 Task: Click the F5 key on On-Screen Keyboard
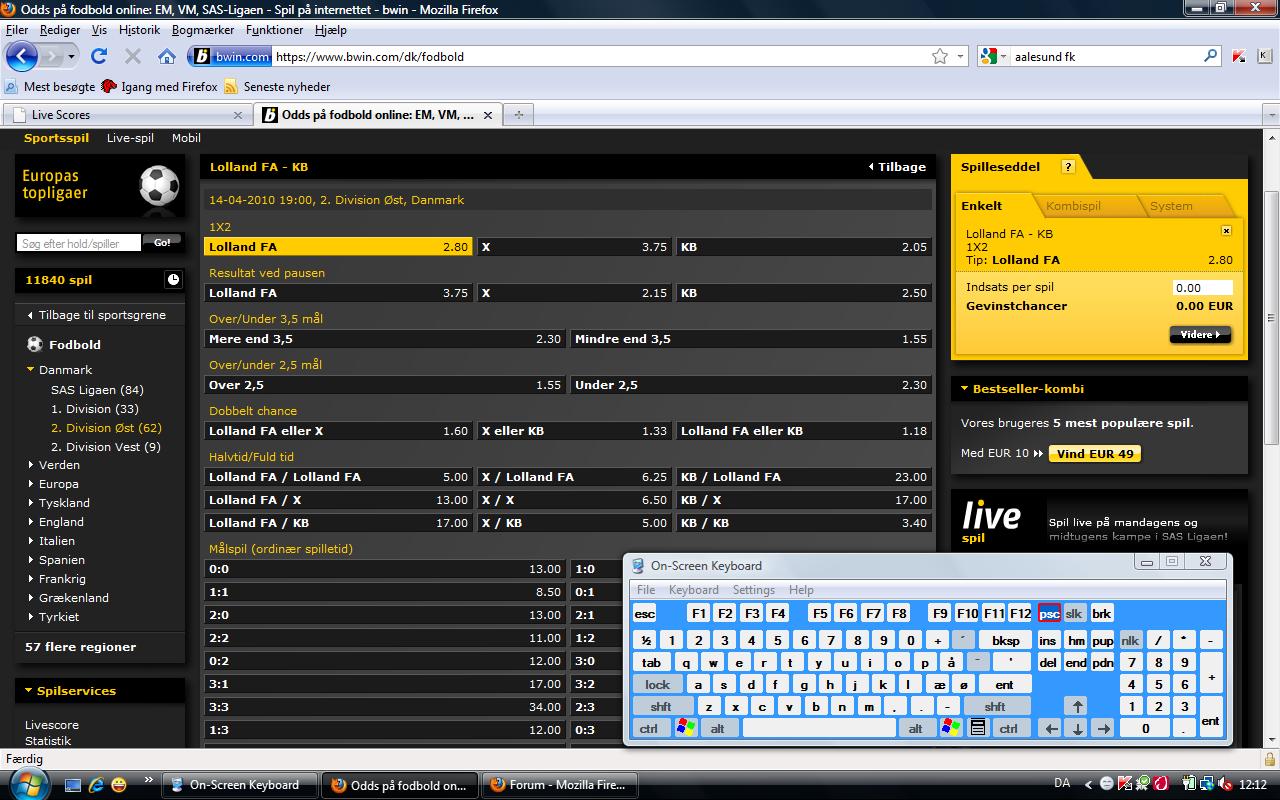820,614
